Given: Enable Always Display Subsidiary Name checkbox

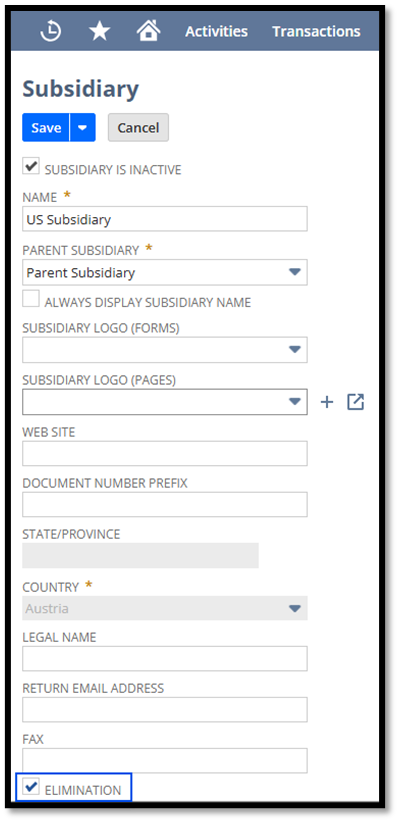Looking at the screenshot, I should click(31, 299).
